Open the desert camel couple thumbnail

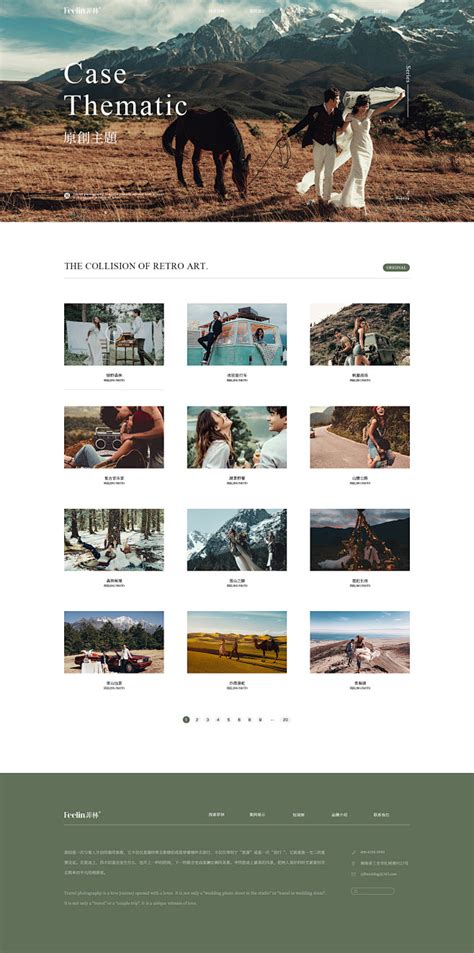(x=237, y=642)
